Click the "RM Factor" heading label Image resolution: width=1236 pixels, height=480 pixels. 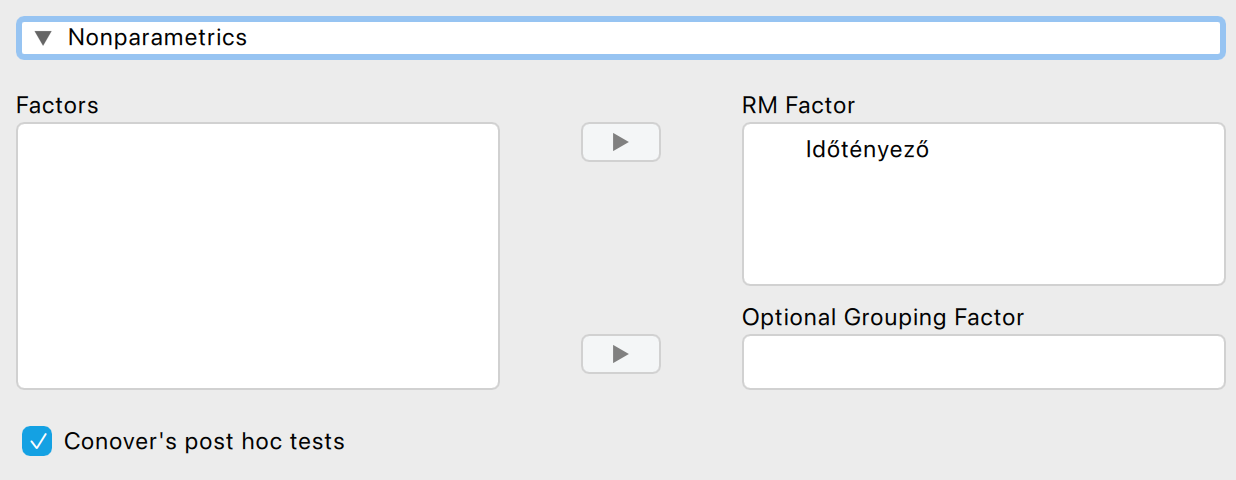[x=798, y=105]
